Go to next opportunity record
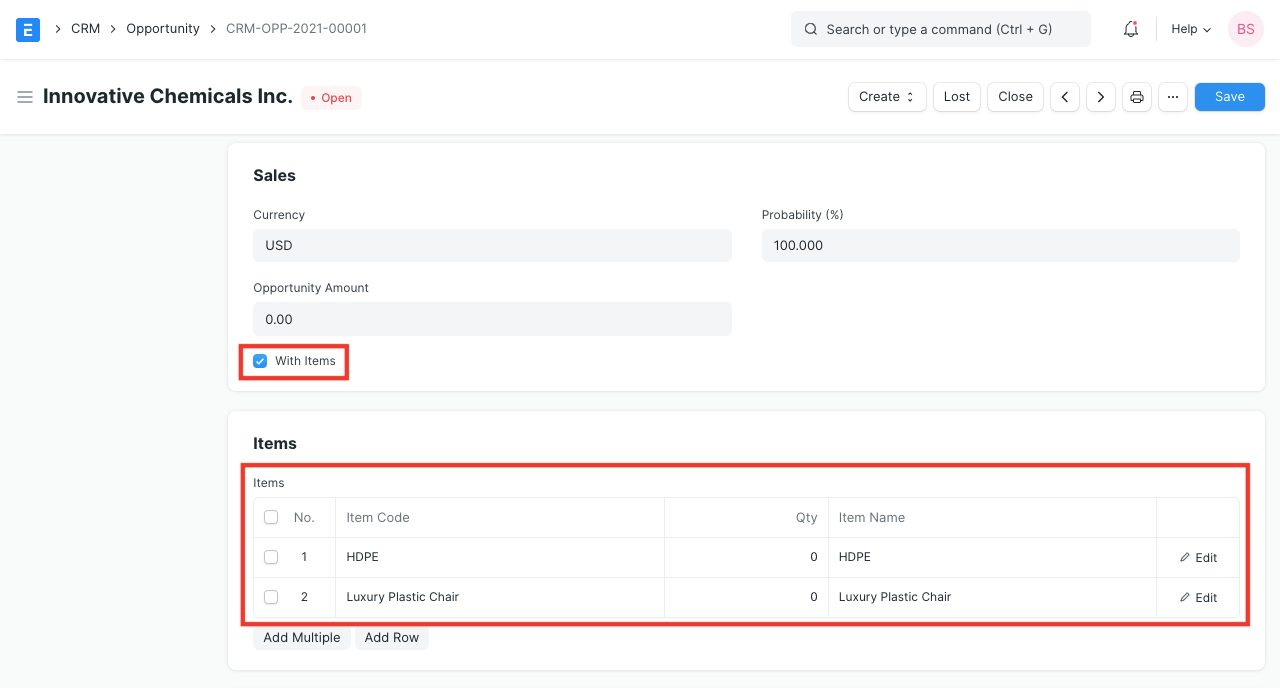The width and height of the screenshot is (1280, 688). [x=1101, y=97]
